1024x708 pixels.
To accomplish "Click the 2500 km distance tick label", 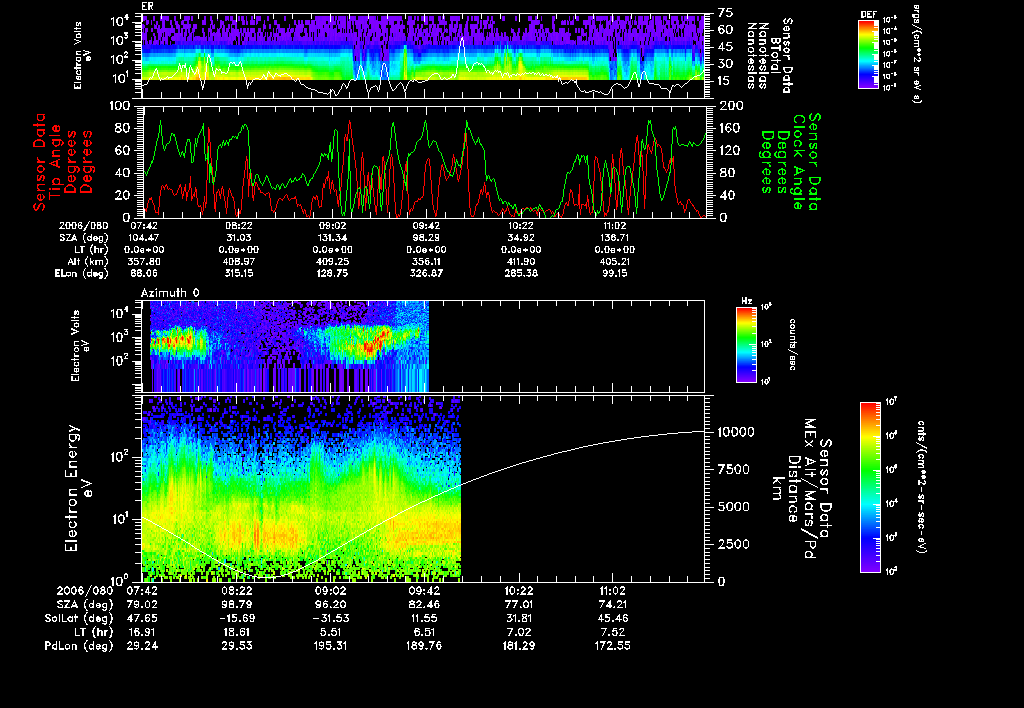I will click(x=734, y=545).
